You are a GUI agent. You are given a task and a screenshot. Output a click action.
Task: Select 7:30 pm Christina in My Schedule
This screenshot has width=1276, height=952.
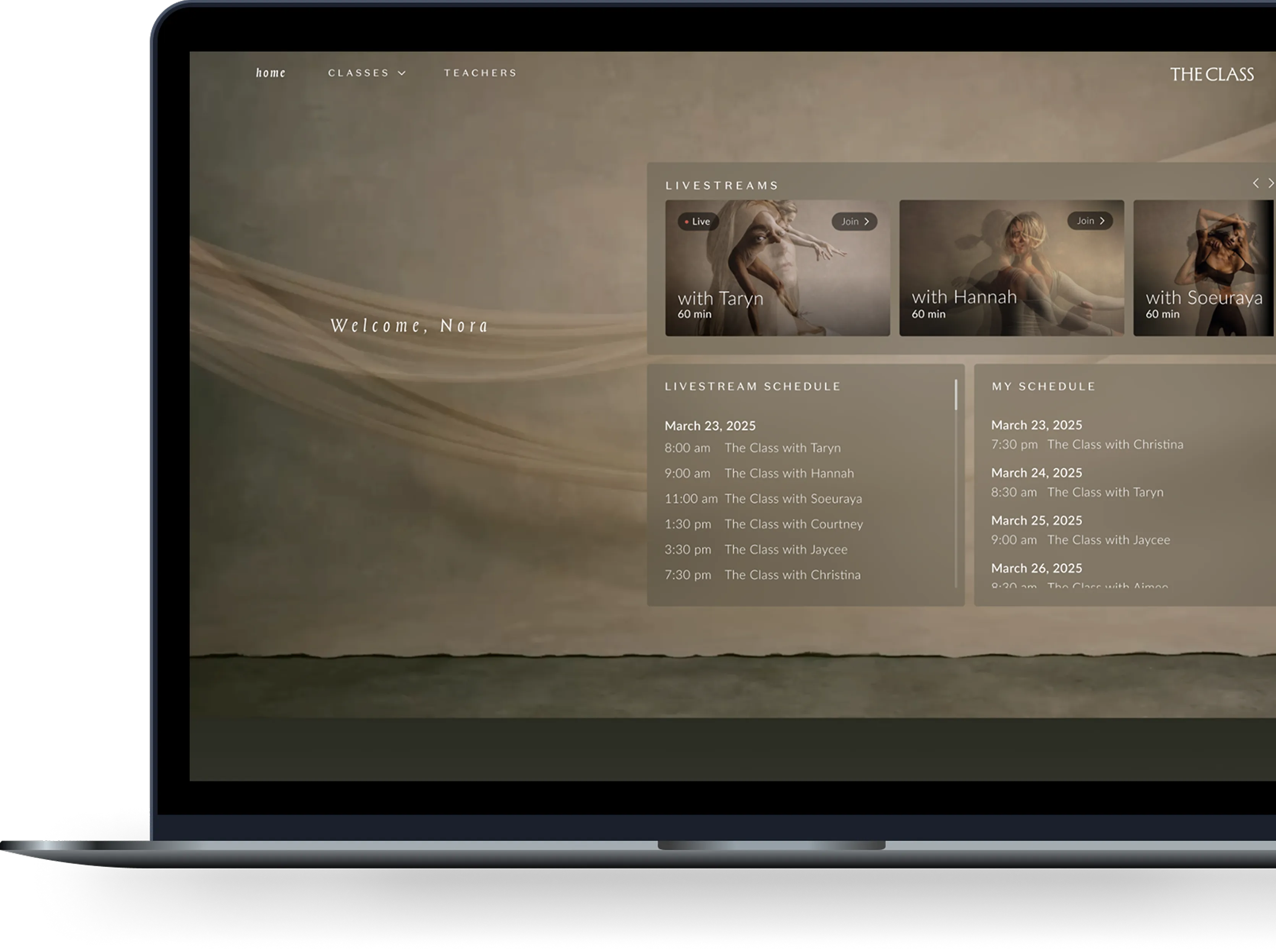[x=1087, y=444]
